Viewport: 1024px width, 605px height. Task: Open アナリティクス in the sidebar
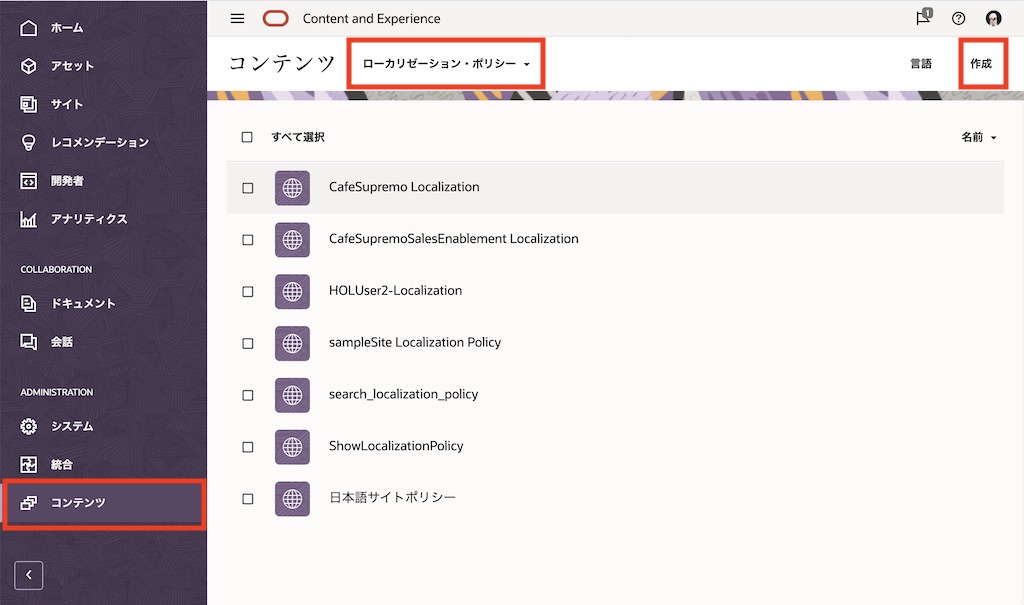point(89,219)
